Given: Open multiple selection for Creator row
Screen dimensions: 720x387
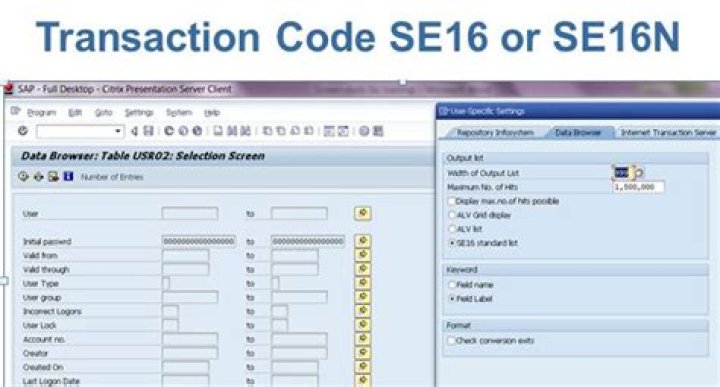Looking at the screenshot, I should tap(363, 353).
